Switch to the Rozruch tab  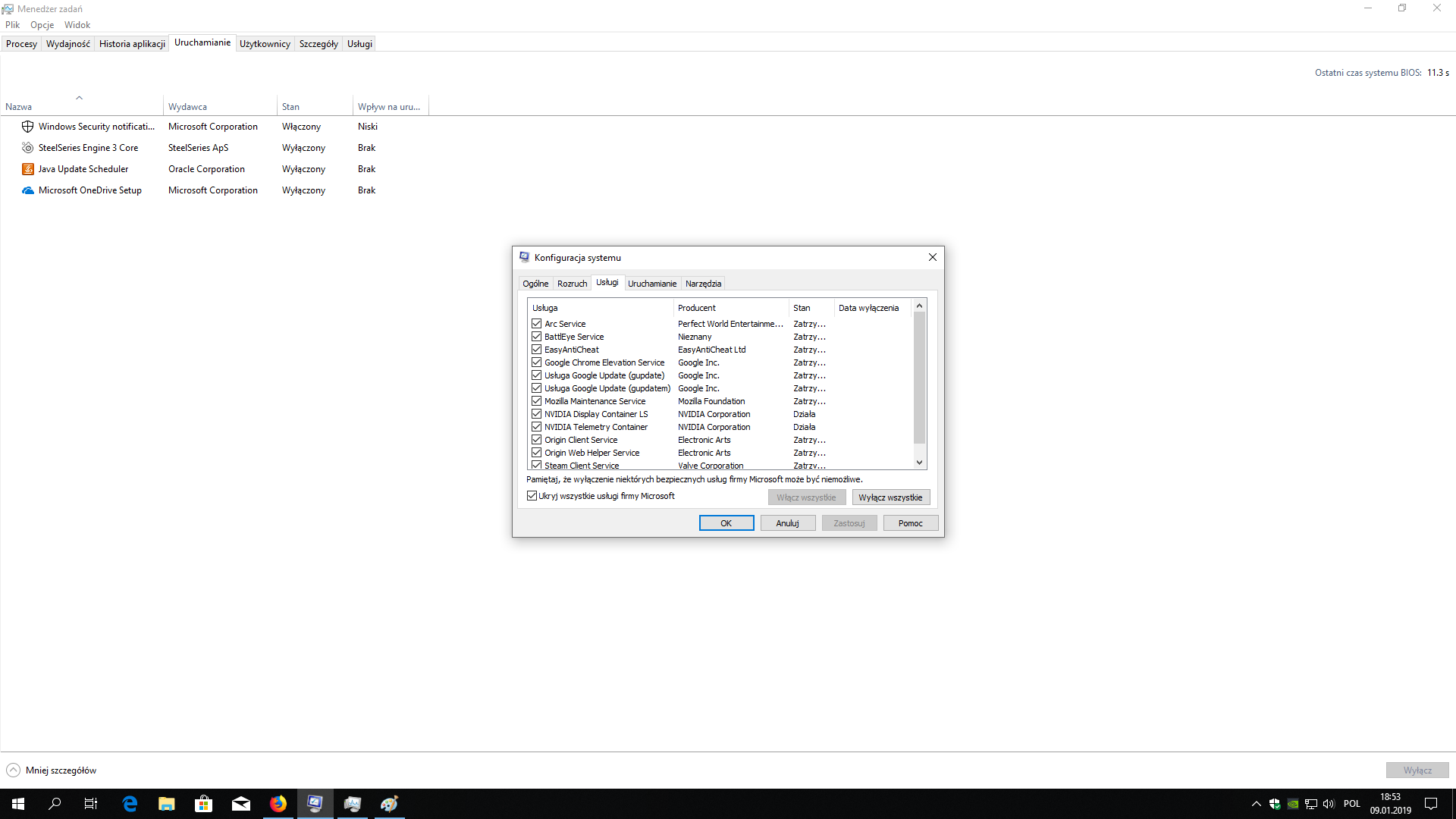tap(572, 284)
